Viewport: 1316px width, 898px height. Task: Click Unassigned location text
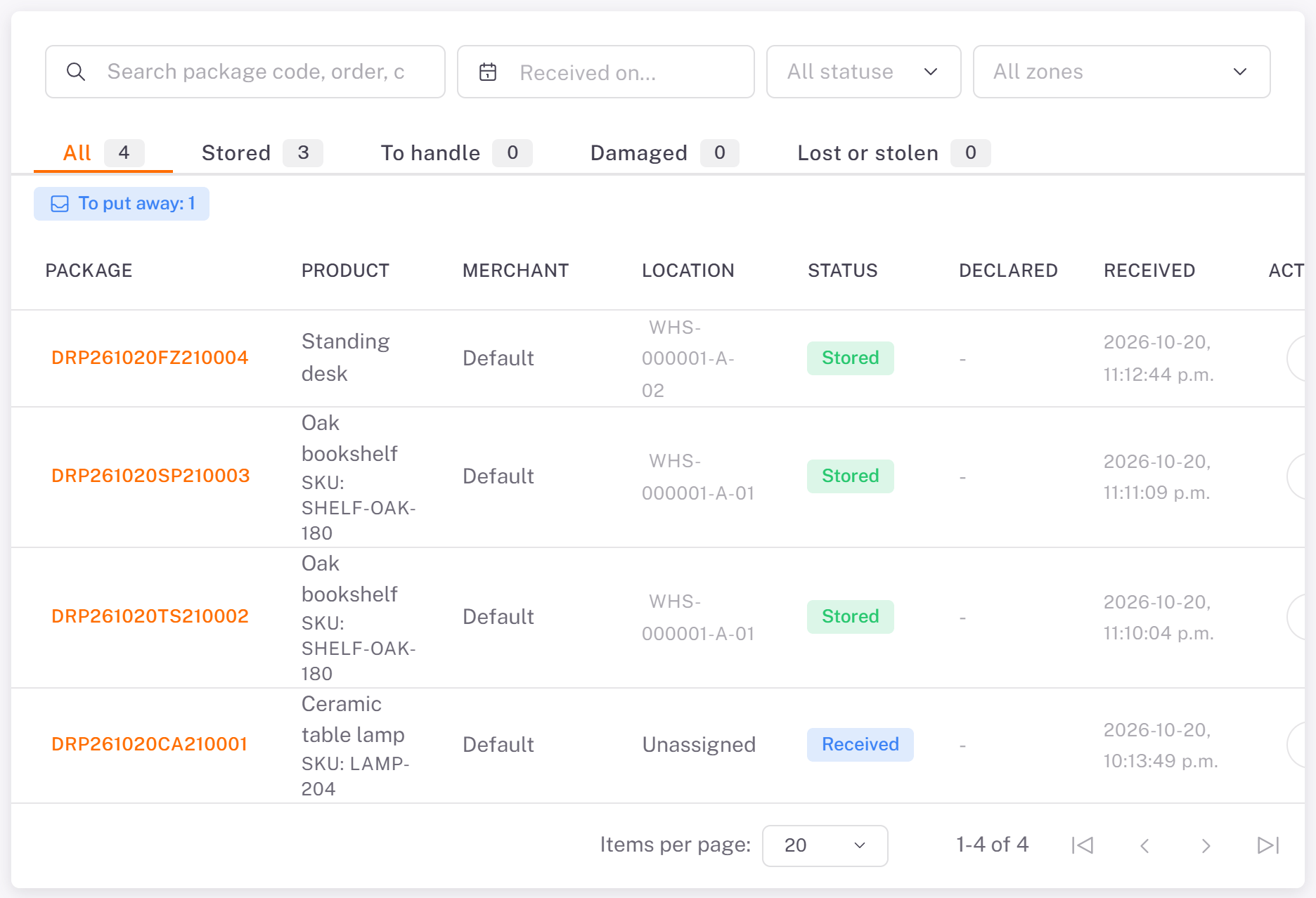(699, 744)
